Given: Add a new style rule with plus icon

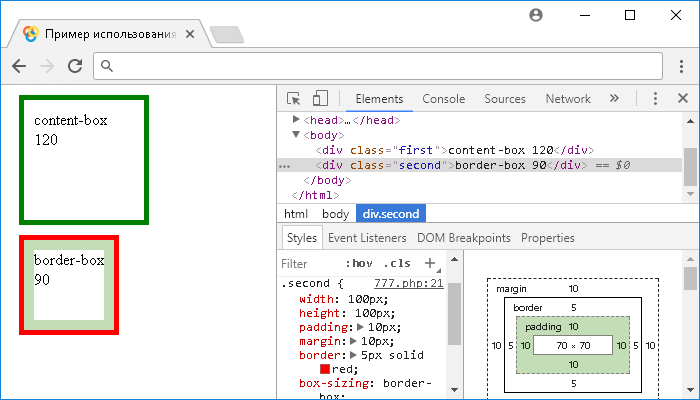Looking at the screenshot, I should [430, 263].
